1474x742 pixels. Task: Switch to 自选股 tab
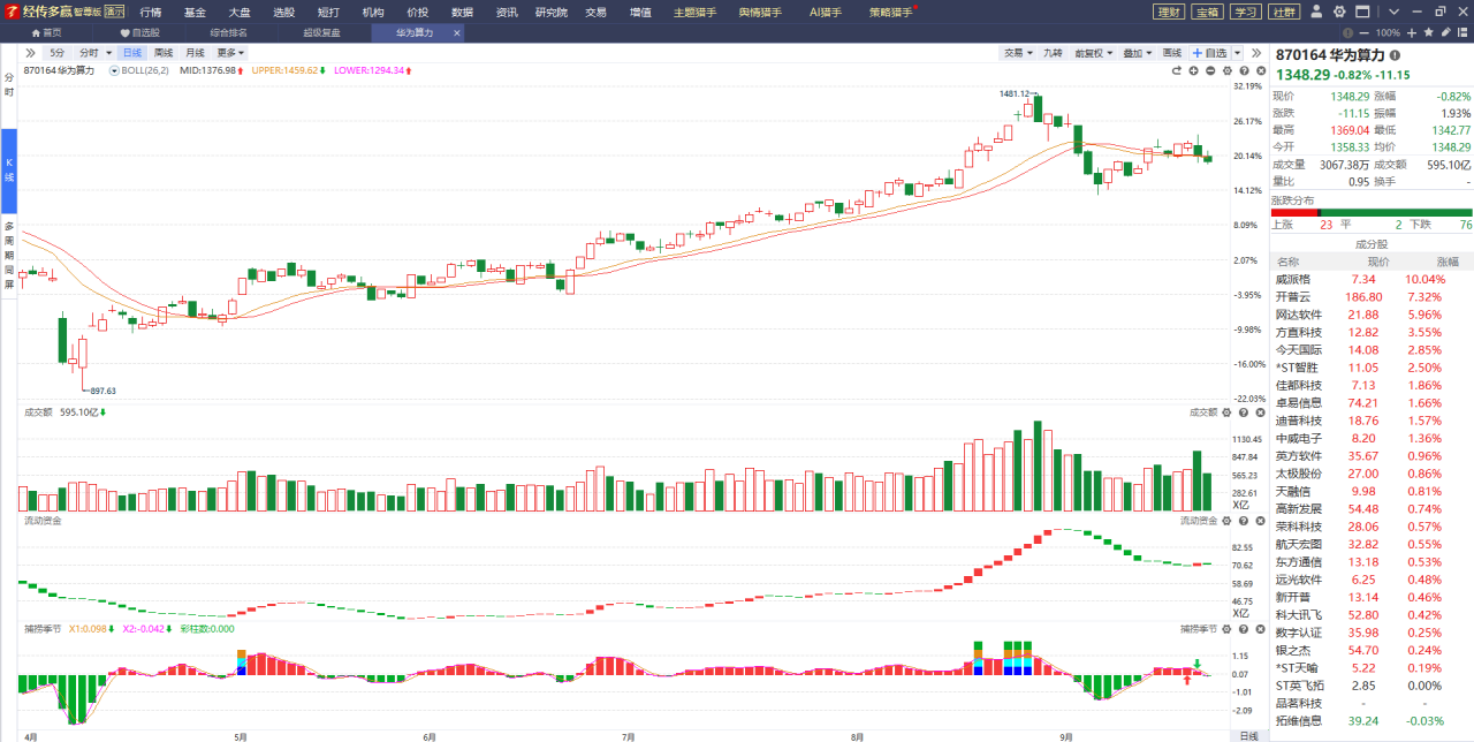pyautogui.click(x=140, y=32)
